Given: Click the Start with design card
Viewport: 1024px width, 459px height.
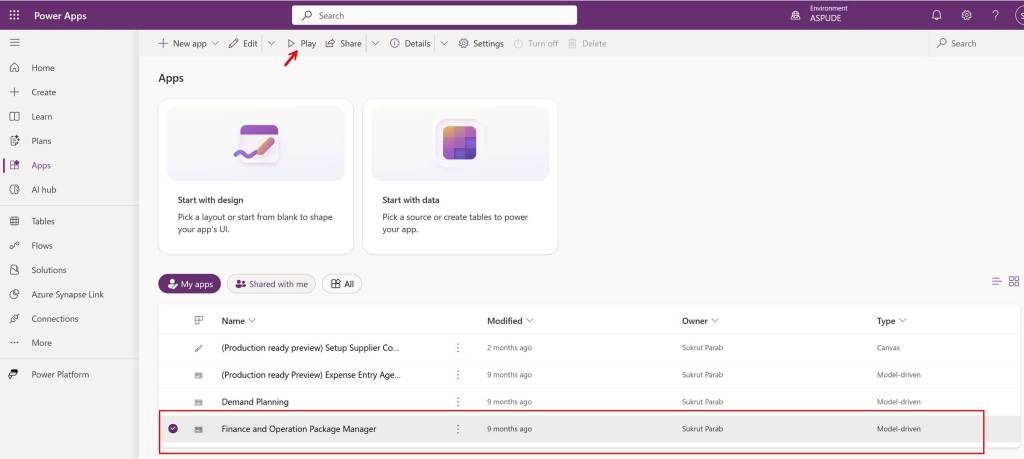Looking at the screenshot, I should [x=255, y=176].
